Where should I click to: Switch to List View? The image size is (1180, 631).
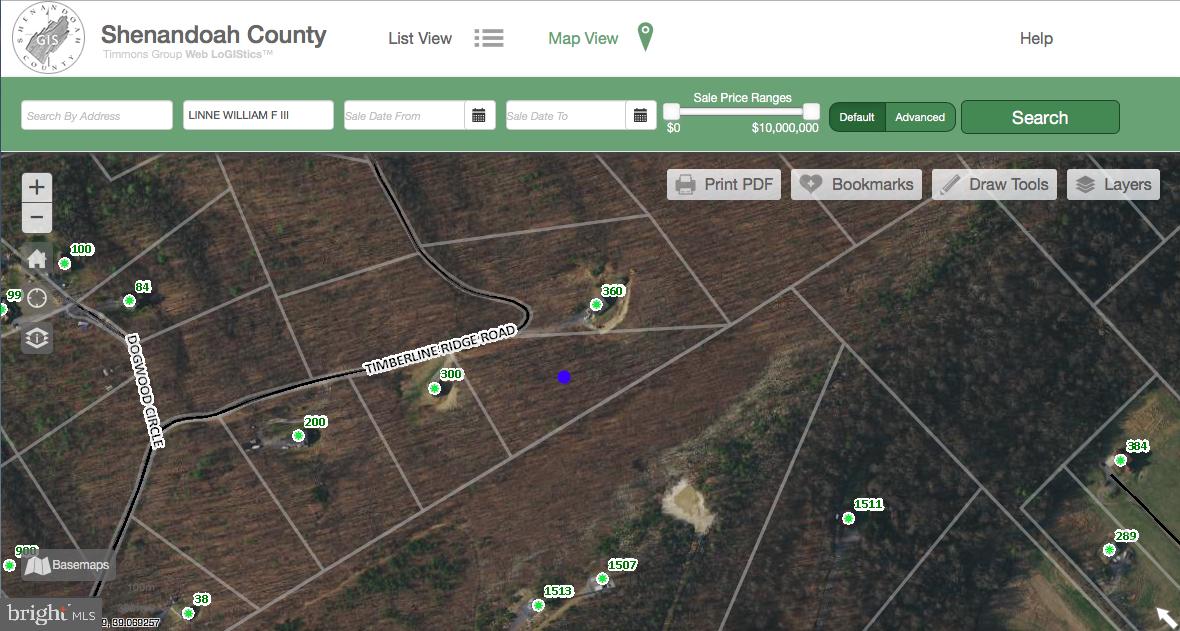(x=420, y=38)
